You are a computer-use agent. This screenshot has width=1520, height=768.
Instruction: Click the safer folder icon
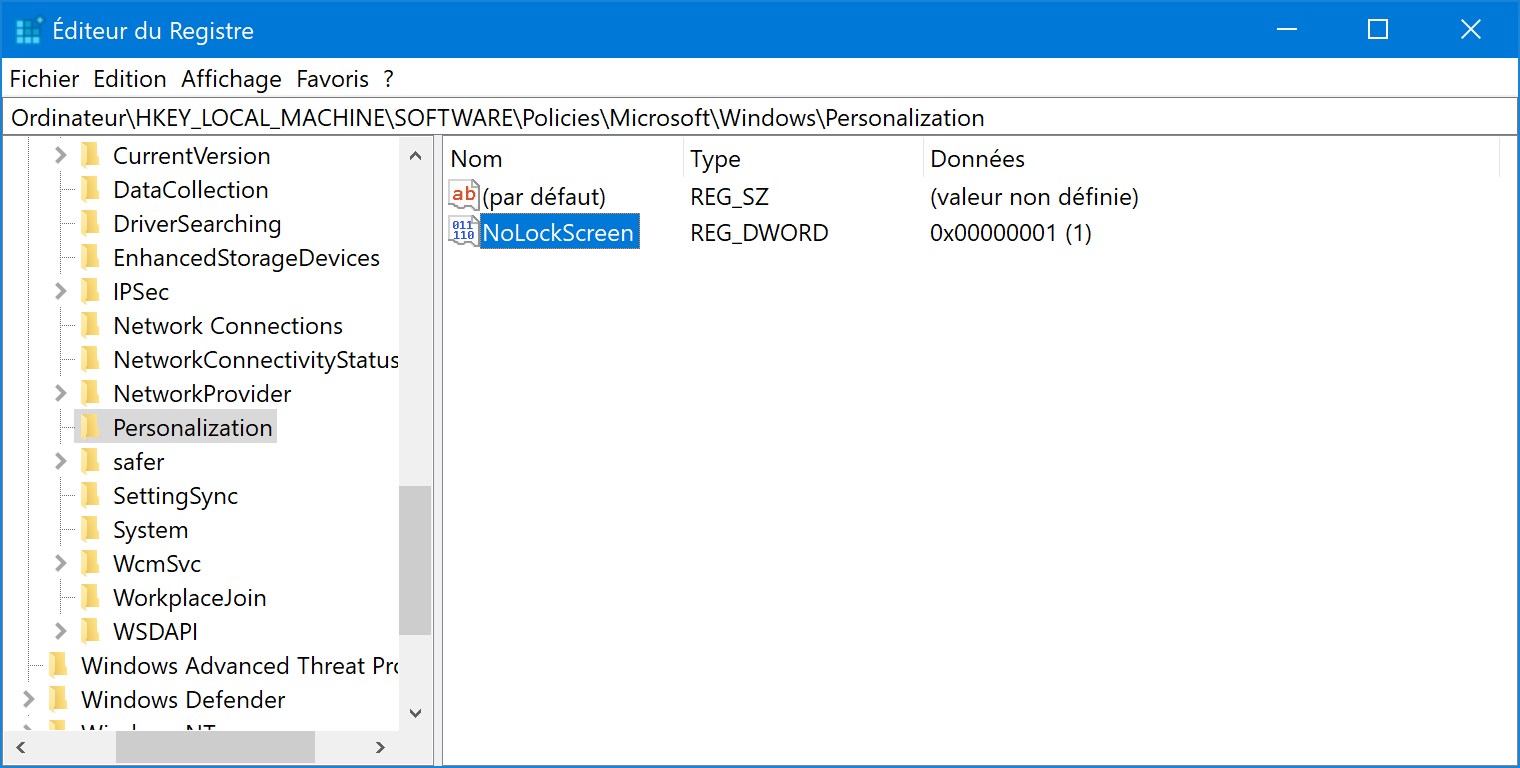tap(90, 461)
